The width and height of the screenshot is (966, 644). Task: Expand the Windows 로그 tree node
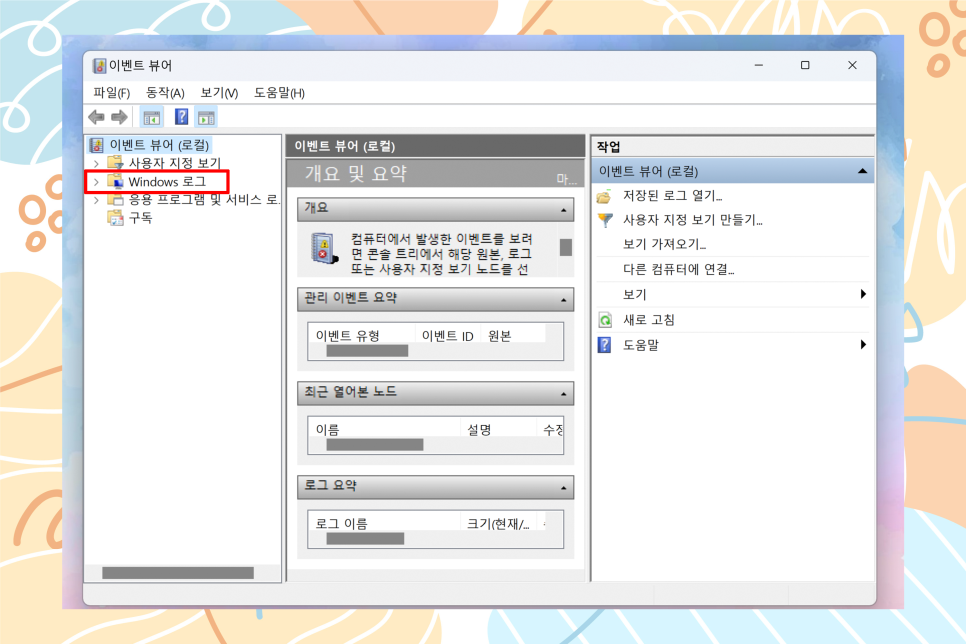click(96, 182)
